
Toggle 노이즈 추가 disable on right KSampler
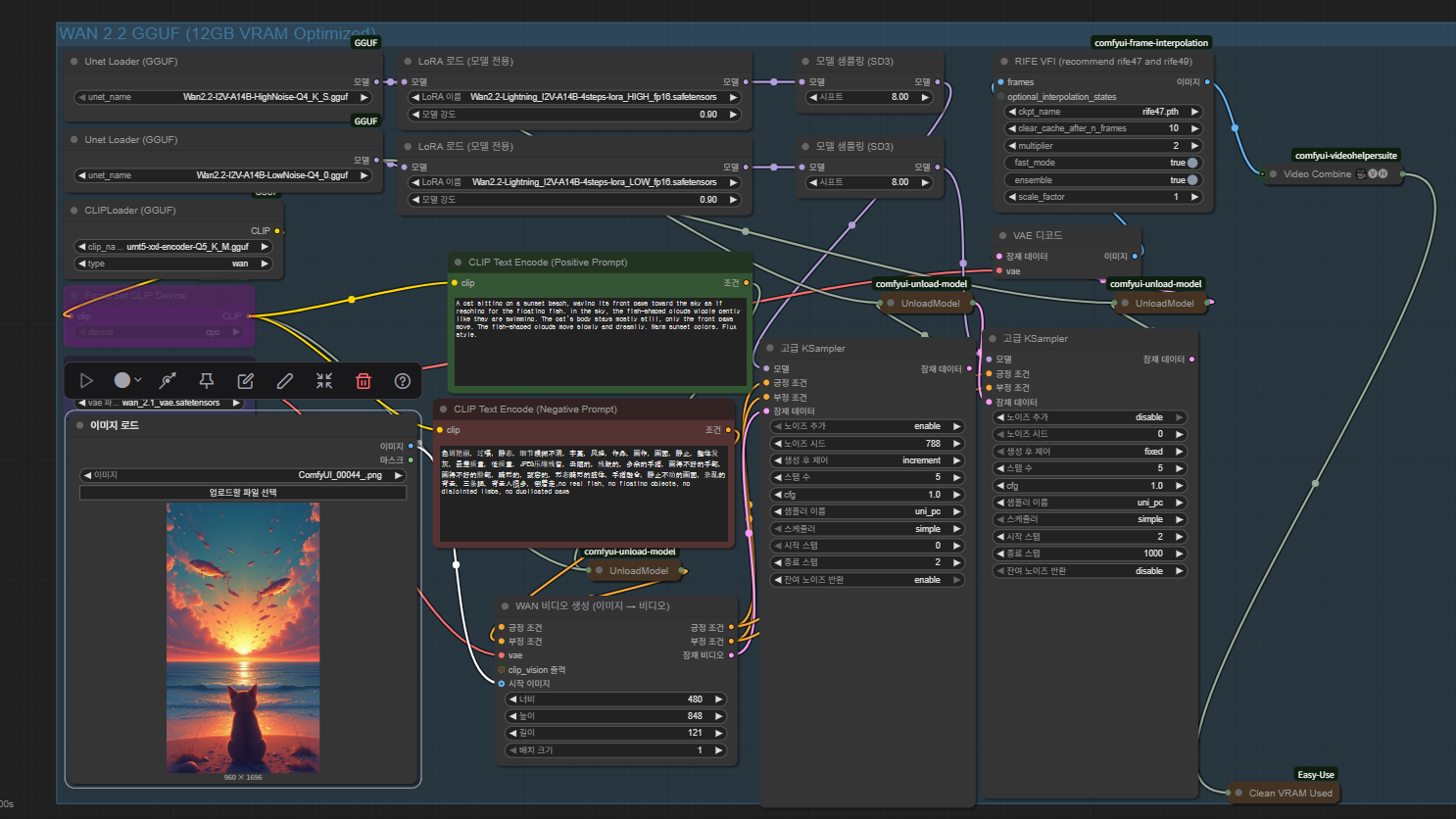click(x=1090, y=417)
